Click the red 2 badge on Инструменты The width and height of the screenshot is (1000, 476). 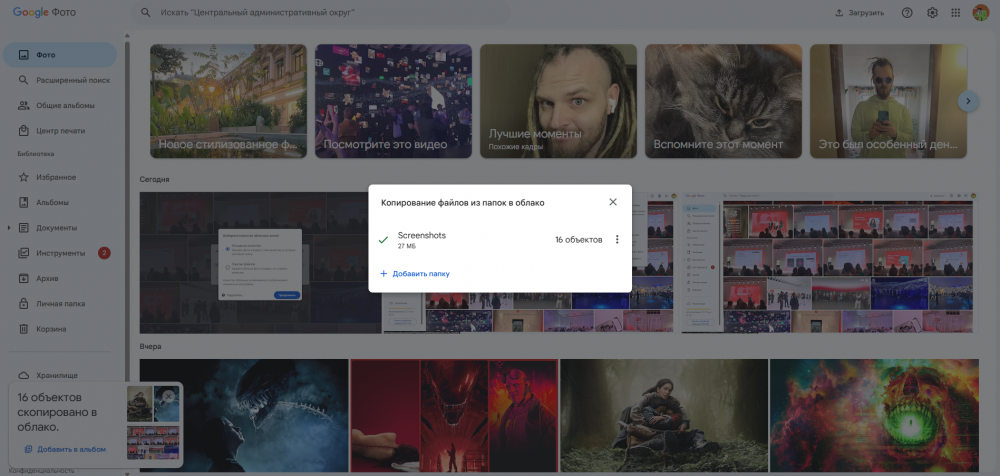pos(104,253)
